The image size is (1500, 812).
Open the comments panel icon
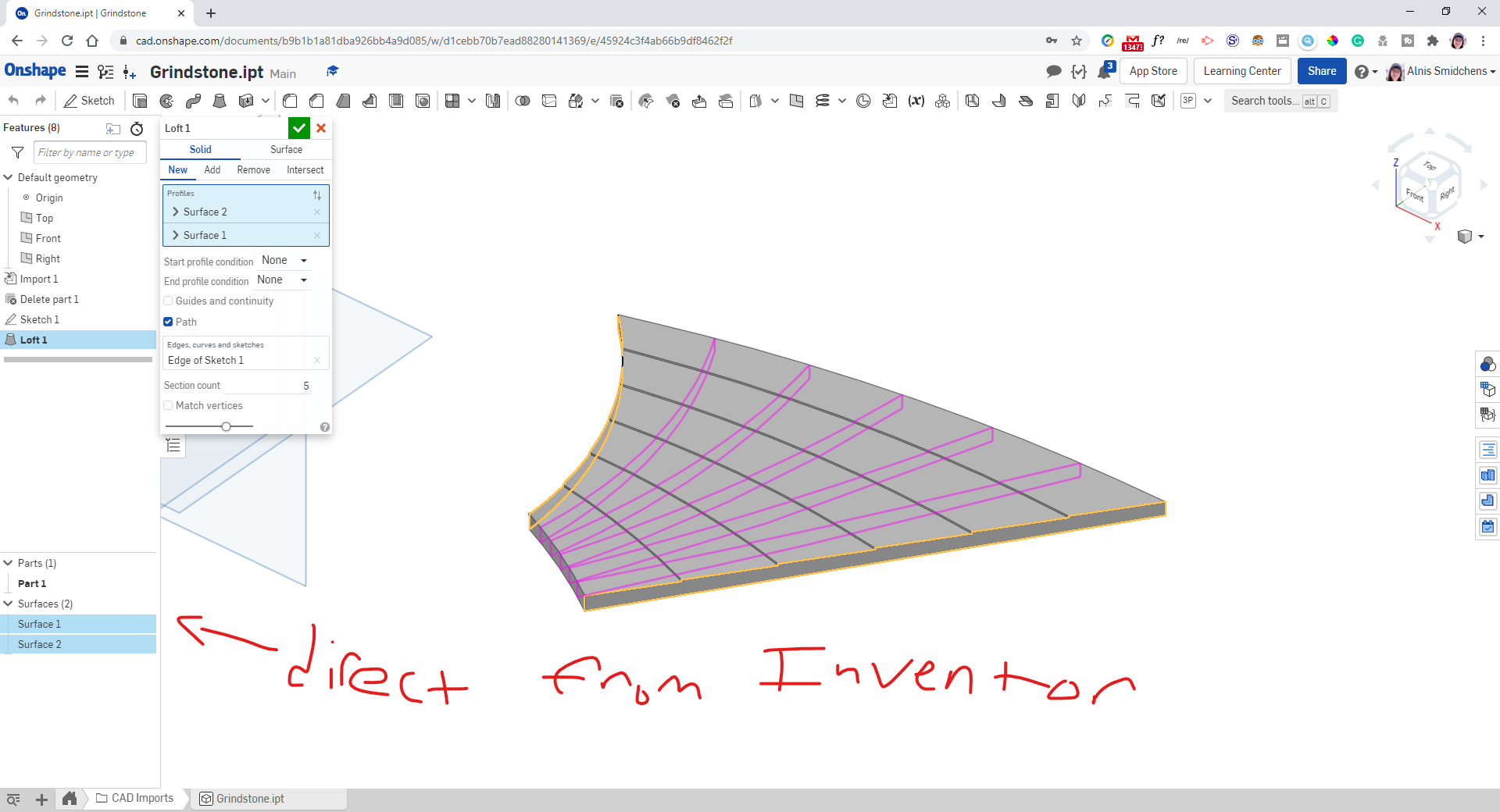(1054, 71)
